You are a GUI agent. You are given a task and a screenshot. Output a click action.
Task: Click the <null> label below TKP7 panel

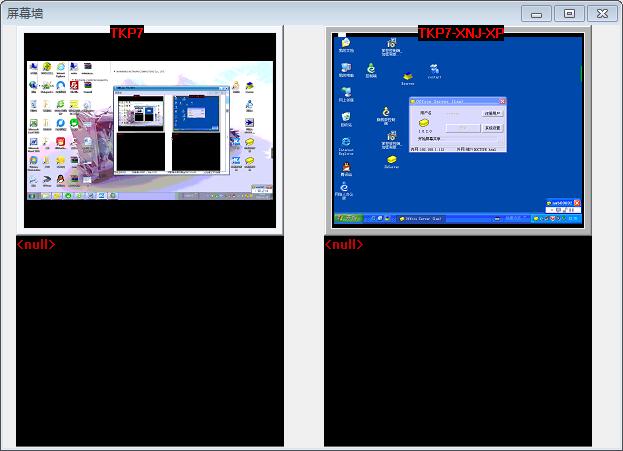[x=36, y=244]
